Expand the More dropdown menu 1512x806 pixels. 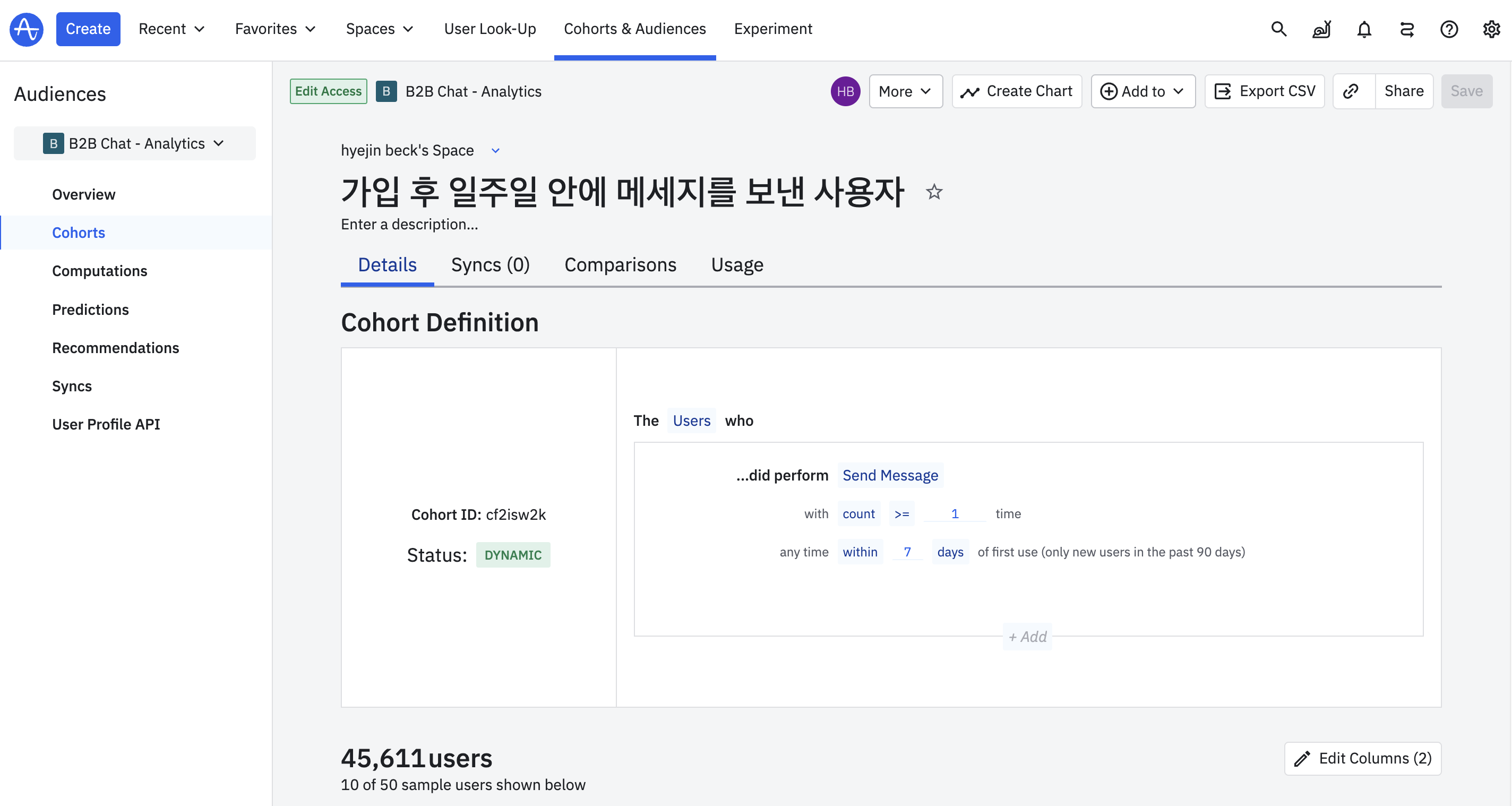905,91
